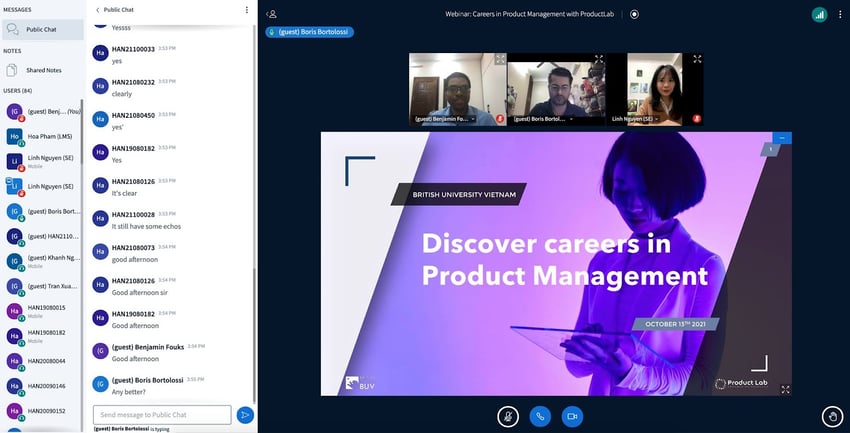Click the webinar title text
Viewport: 850px width, 433px height.
pos(530,14)
